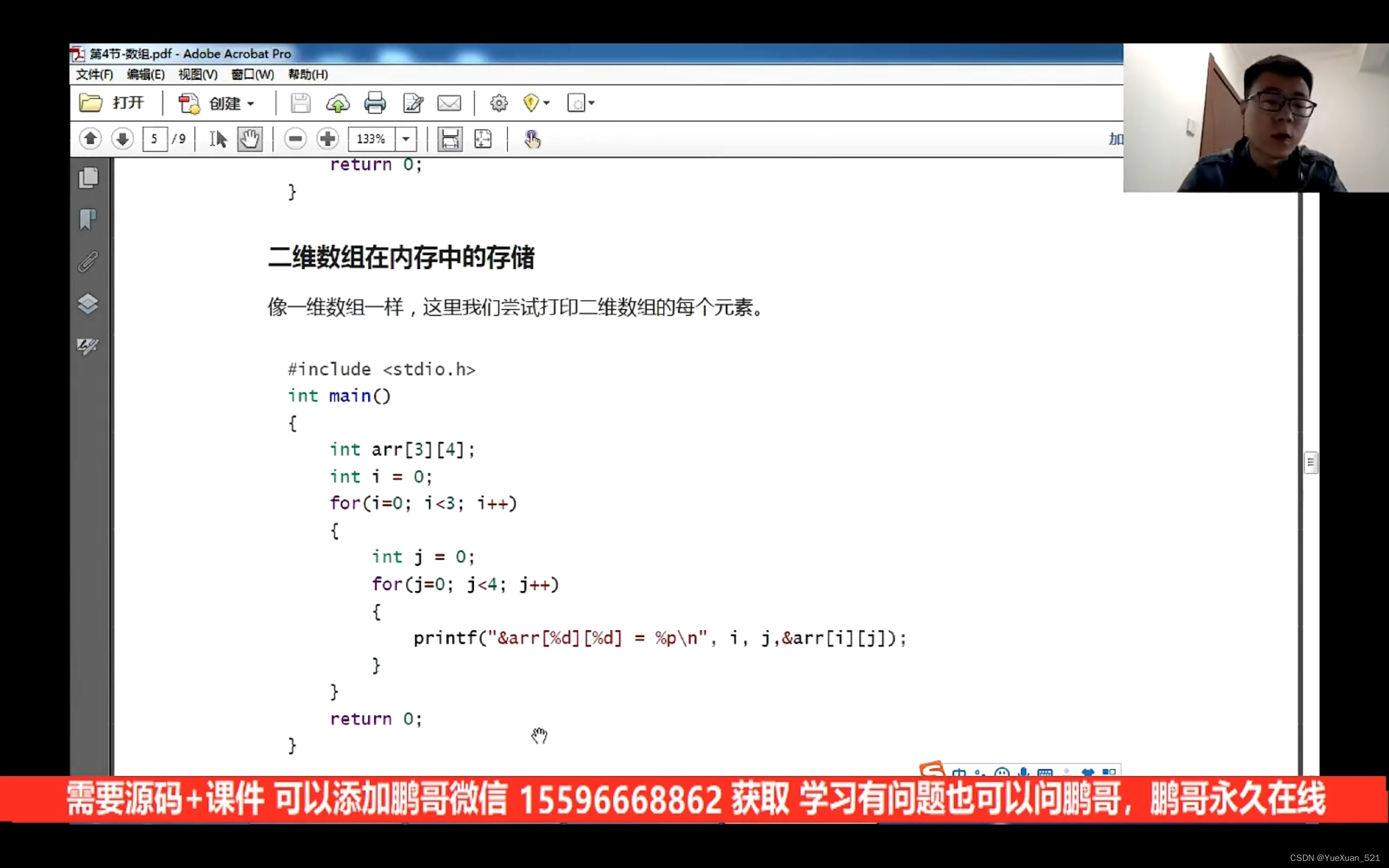Toggle fit one full page view

[x=483, y=139]
